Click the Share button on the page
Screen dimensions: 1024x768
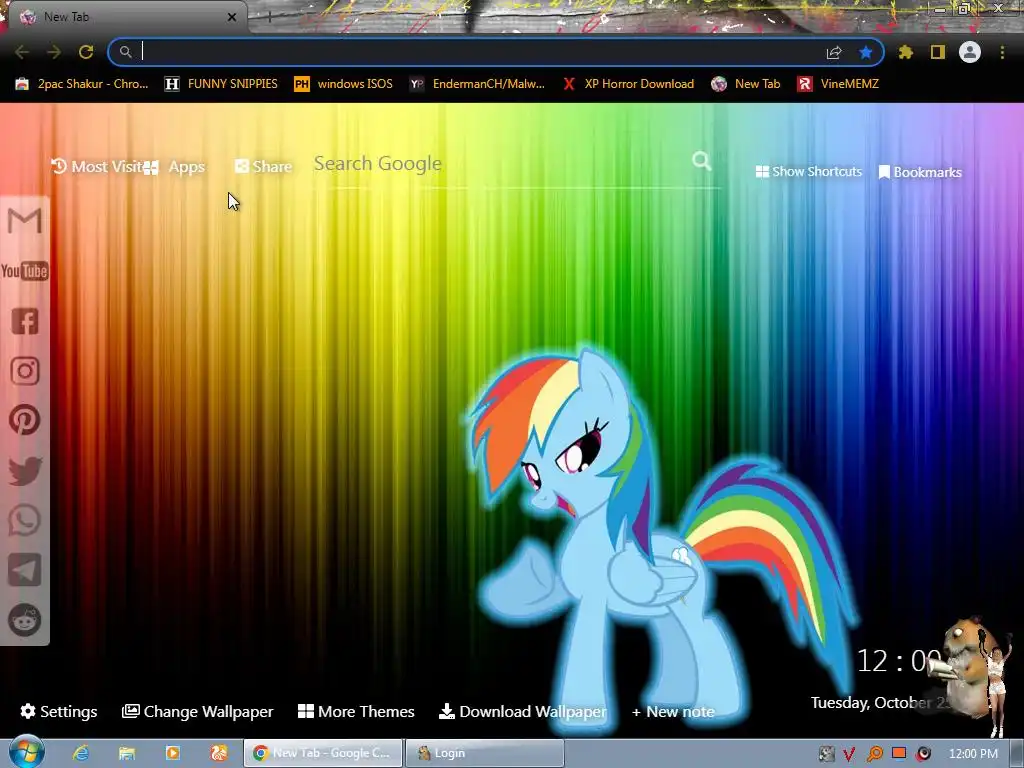pyautogui.click(x=263, y=167)
